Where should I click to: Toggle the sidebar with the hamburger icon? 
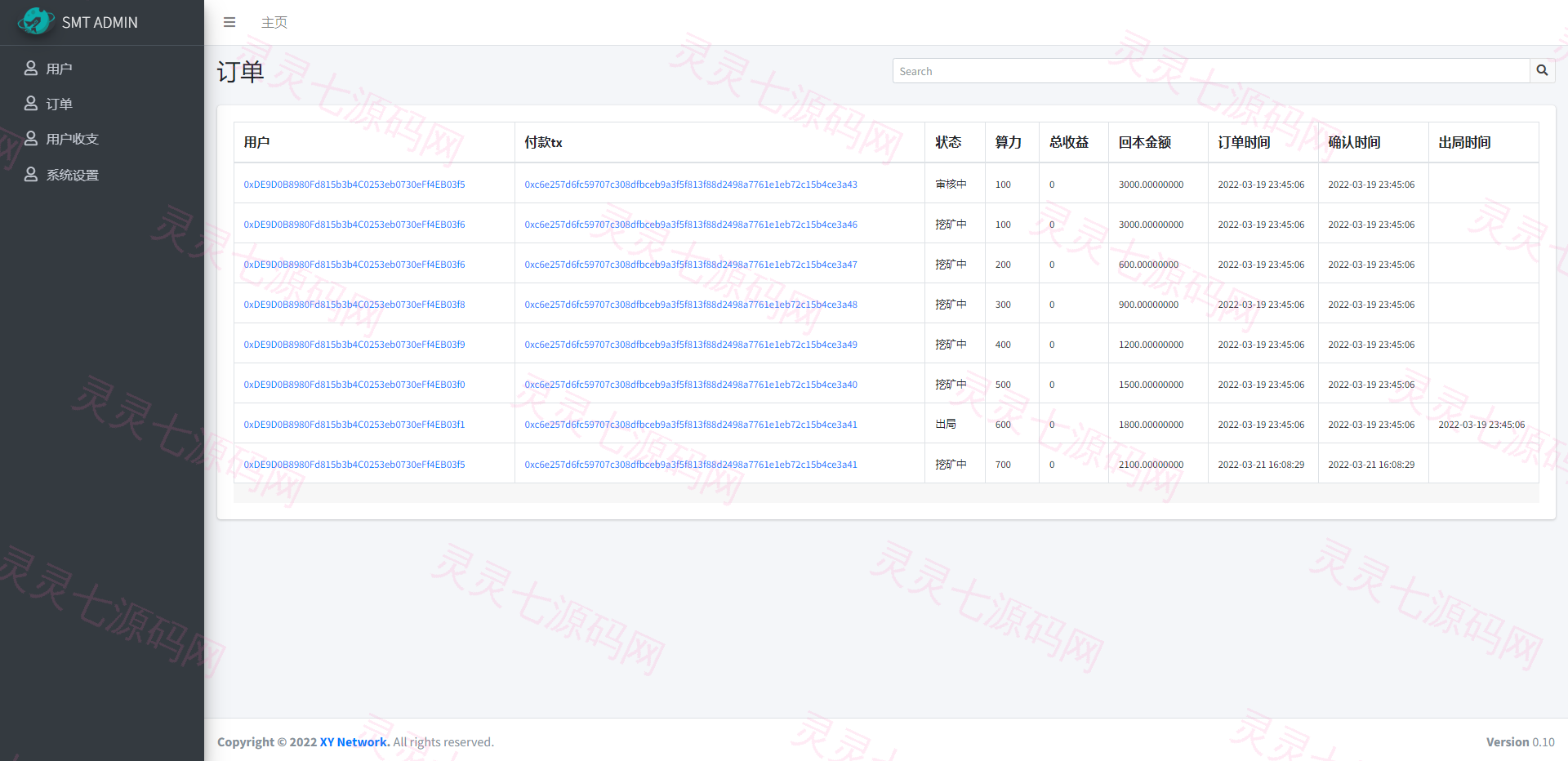[x=229, y=22]
